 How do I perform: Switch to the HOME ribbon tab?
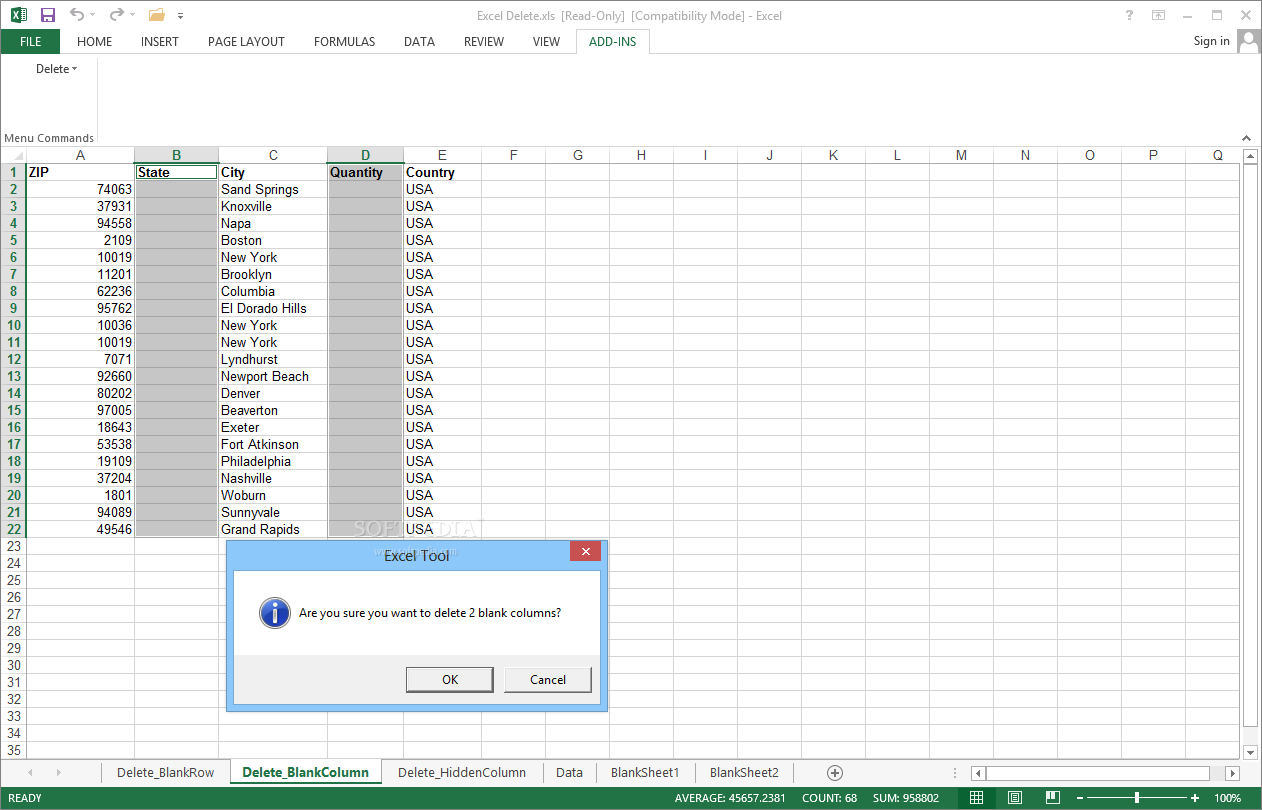coord(95,42)
